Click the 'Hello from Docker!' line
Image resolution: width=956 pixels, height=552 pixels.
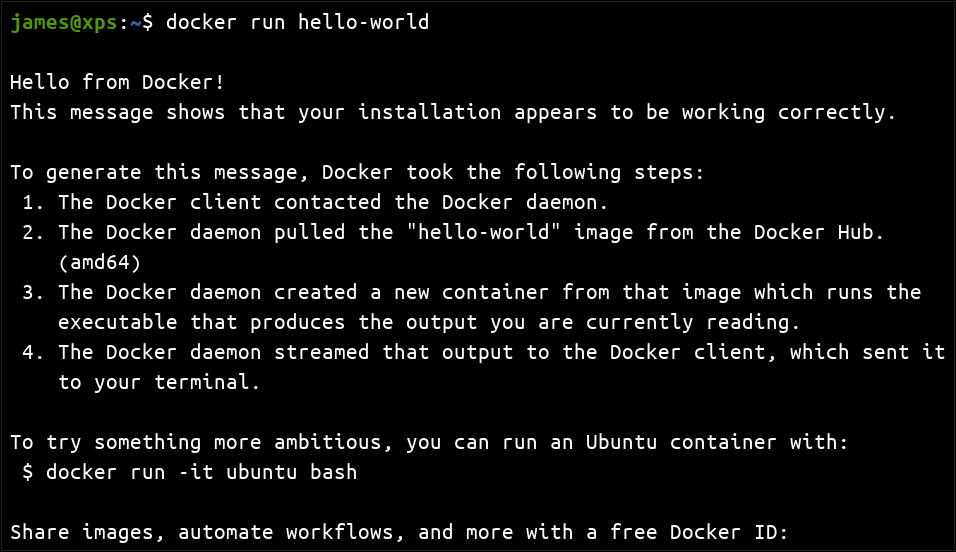click(118, 82)
